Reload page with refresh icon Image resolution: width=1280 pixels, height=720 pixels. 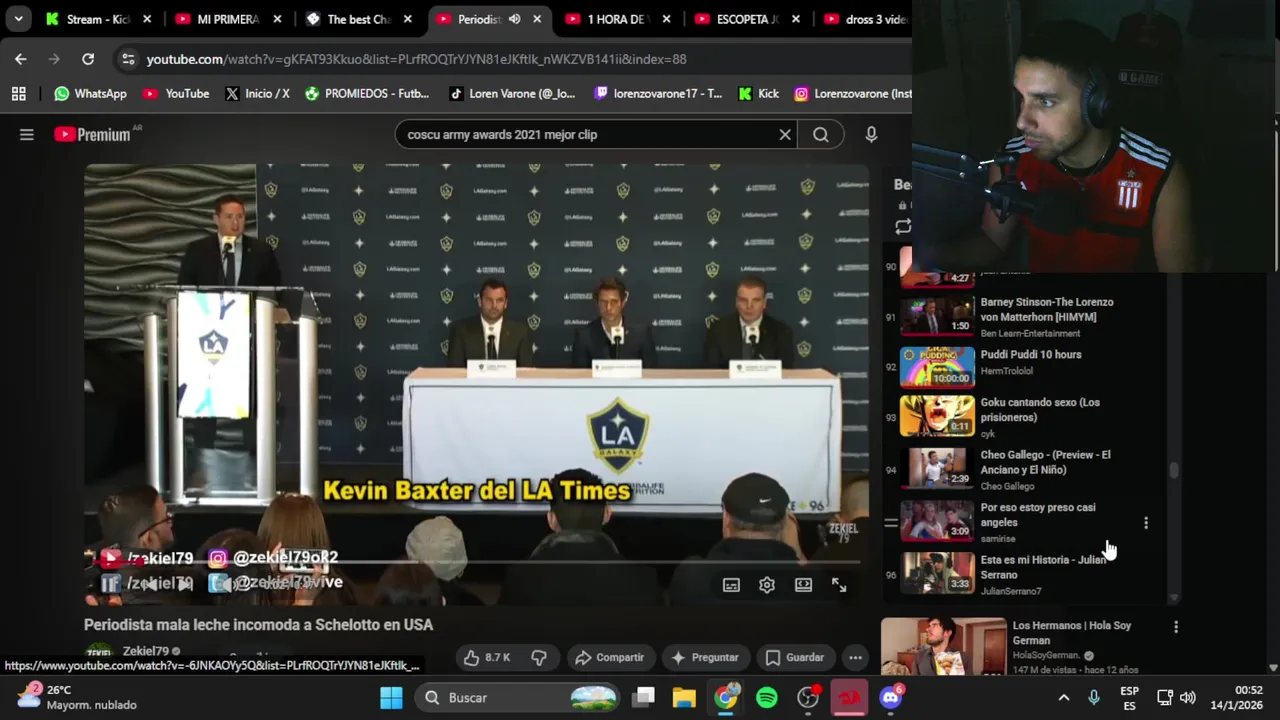point(88,59)
